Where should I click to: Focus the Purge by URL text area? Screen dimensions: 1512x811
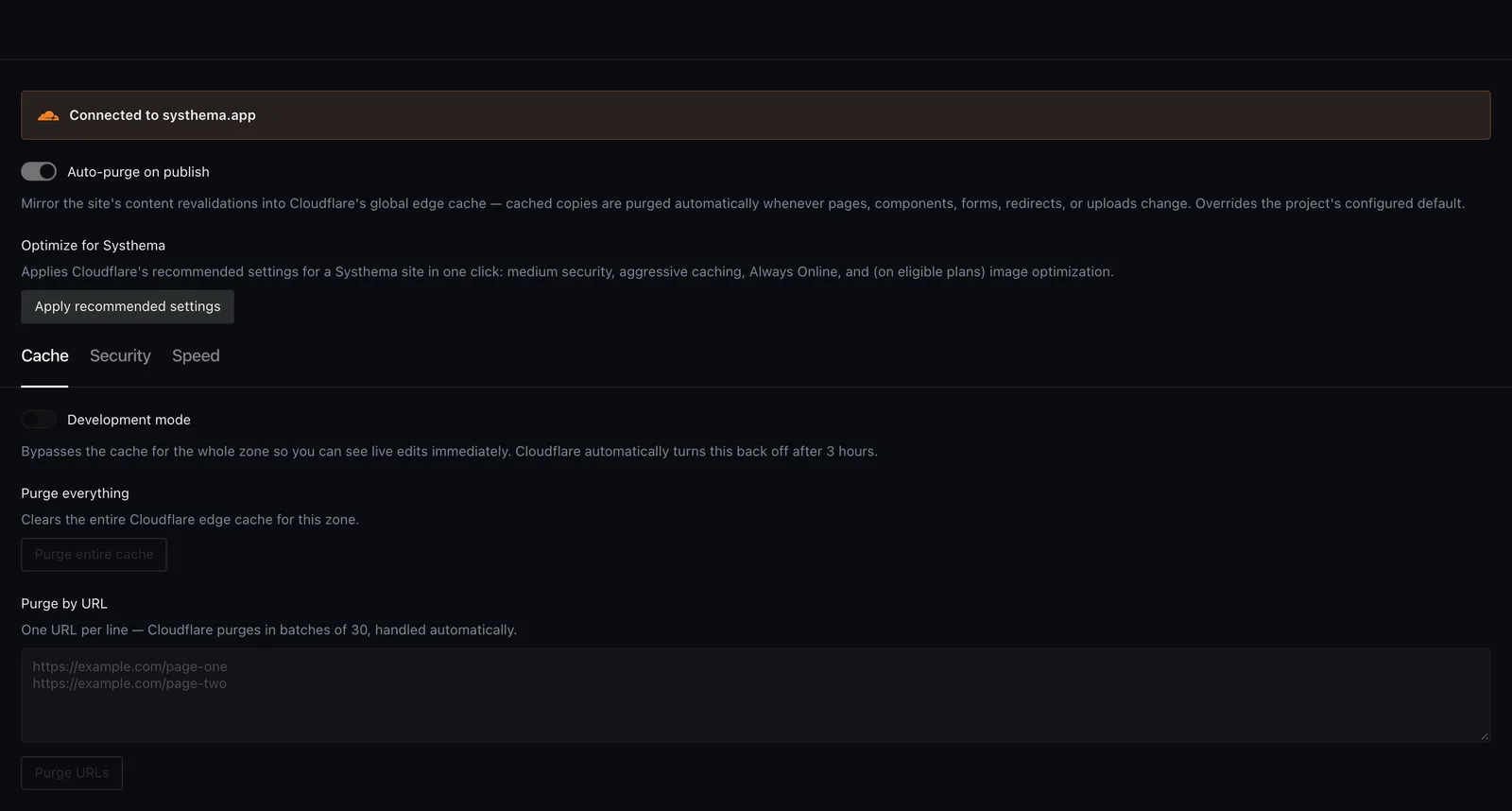[x=755, y=695]
